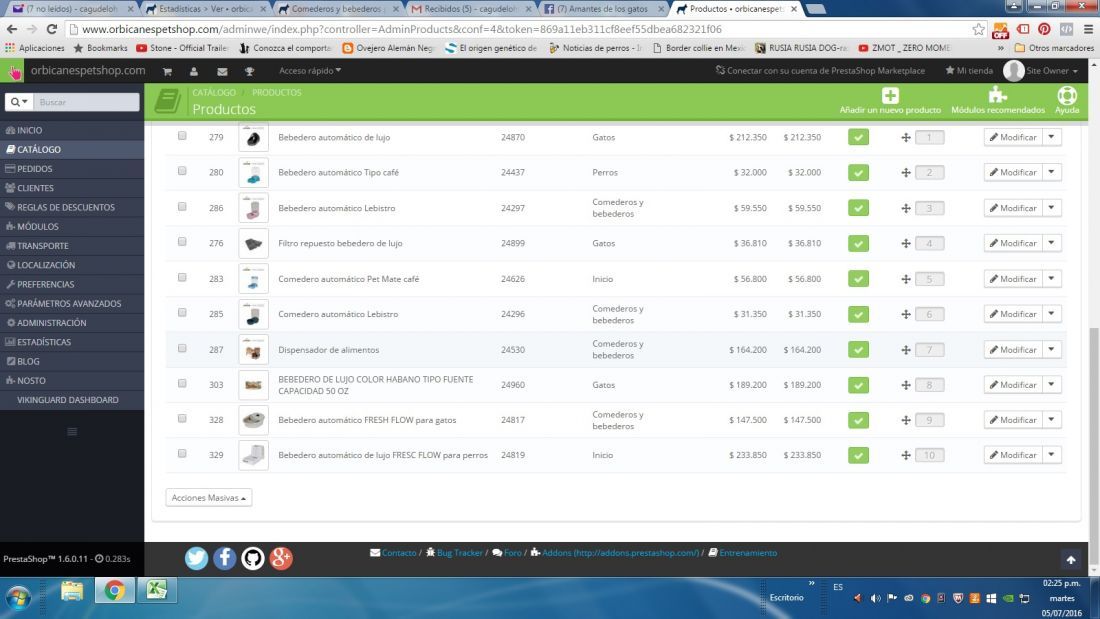Select checkbox for product 279
The height and width of the screenshot is (619, 1100).
pyautogui.click(x=182, y=135)
